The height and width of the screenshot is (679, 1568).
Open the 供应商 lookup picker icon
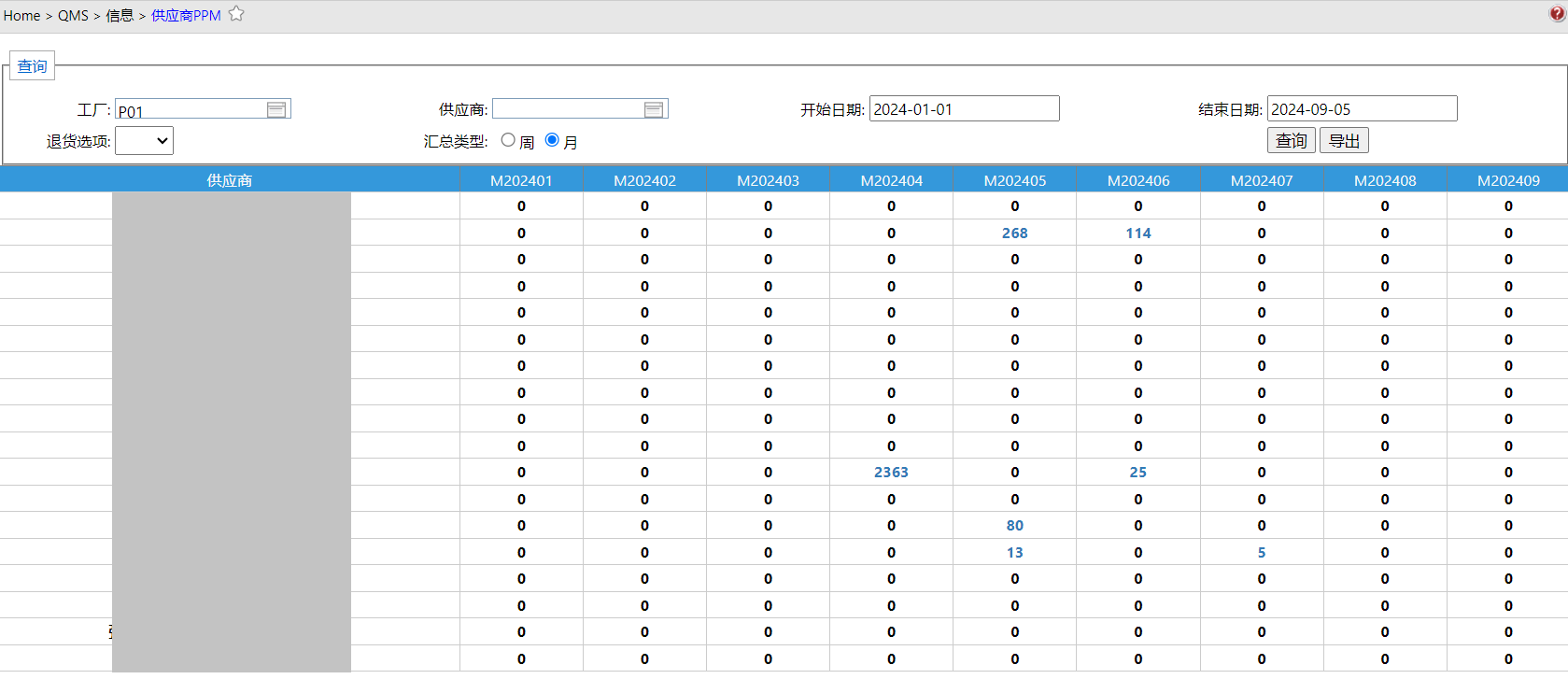(x=654, y=109)
